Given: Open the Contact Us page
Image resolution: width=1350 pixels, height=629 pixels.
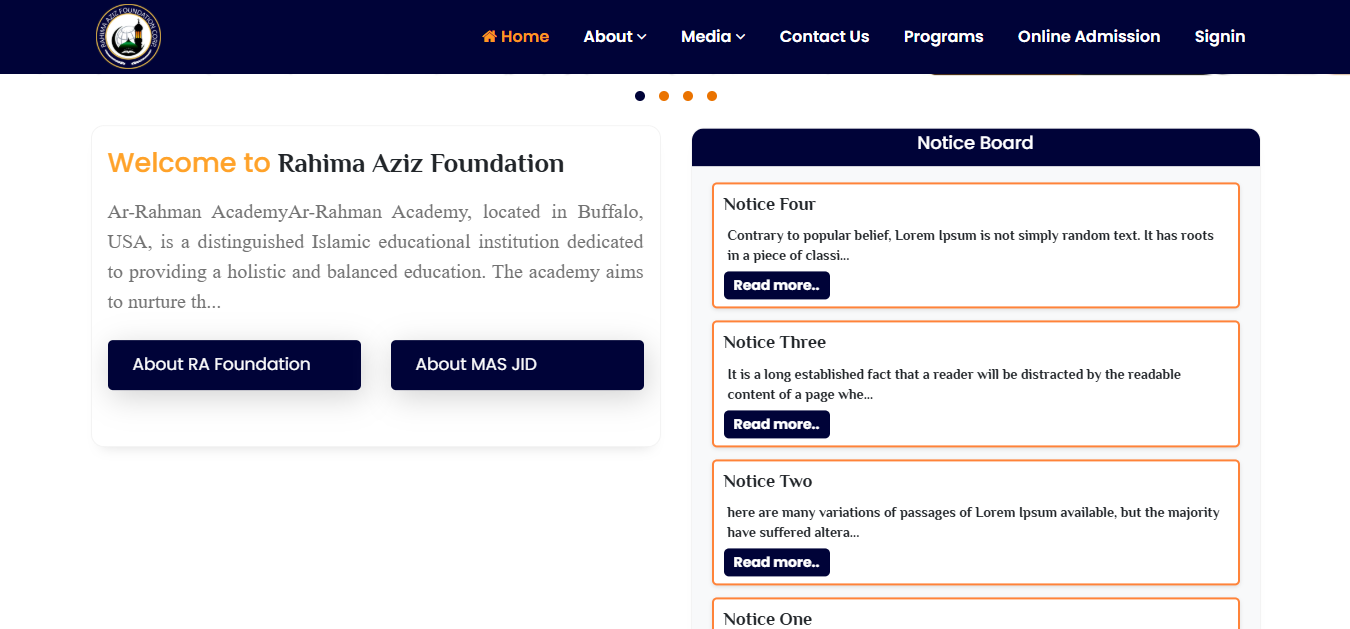Looking at the screenshot, I should pyautogui.click(x=824, y=36).
